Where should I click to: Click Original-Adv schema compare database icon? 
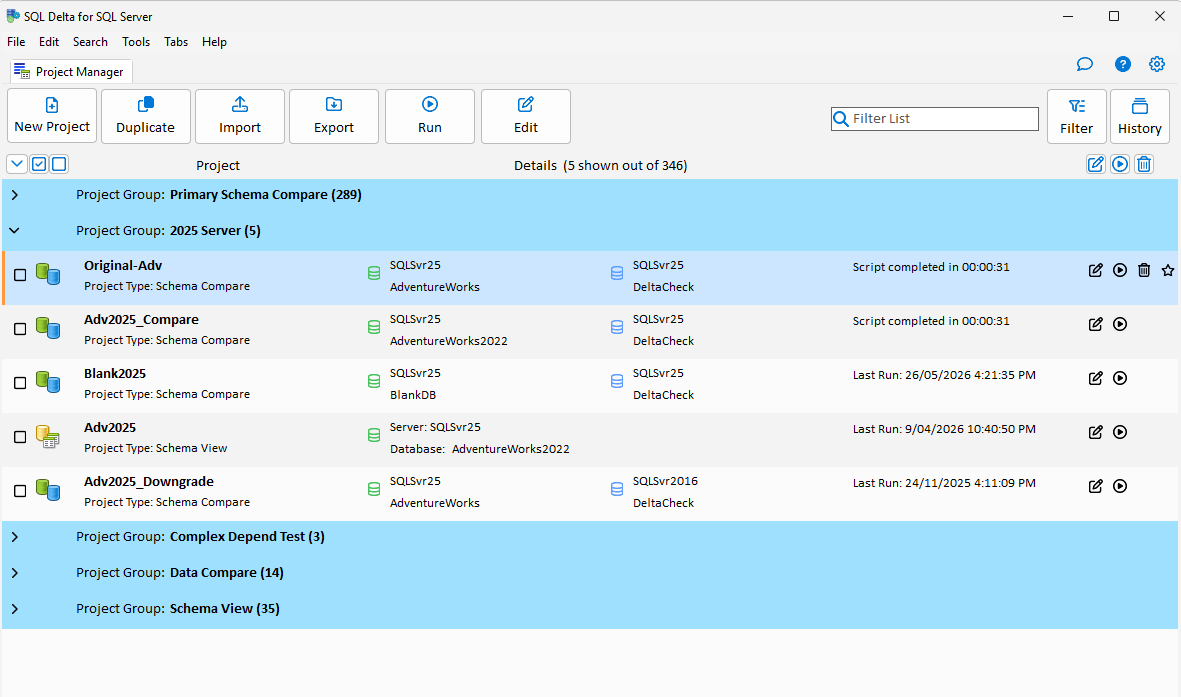48,274
